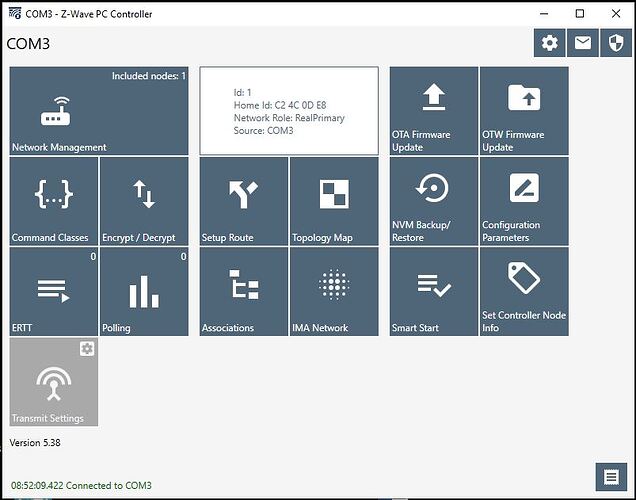The width and height of the screenshot is (636, 500).
Task: Maximize the Z-Wave PC Controller window
Action: [580, 14]
